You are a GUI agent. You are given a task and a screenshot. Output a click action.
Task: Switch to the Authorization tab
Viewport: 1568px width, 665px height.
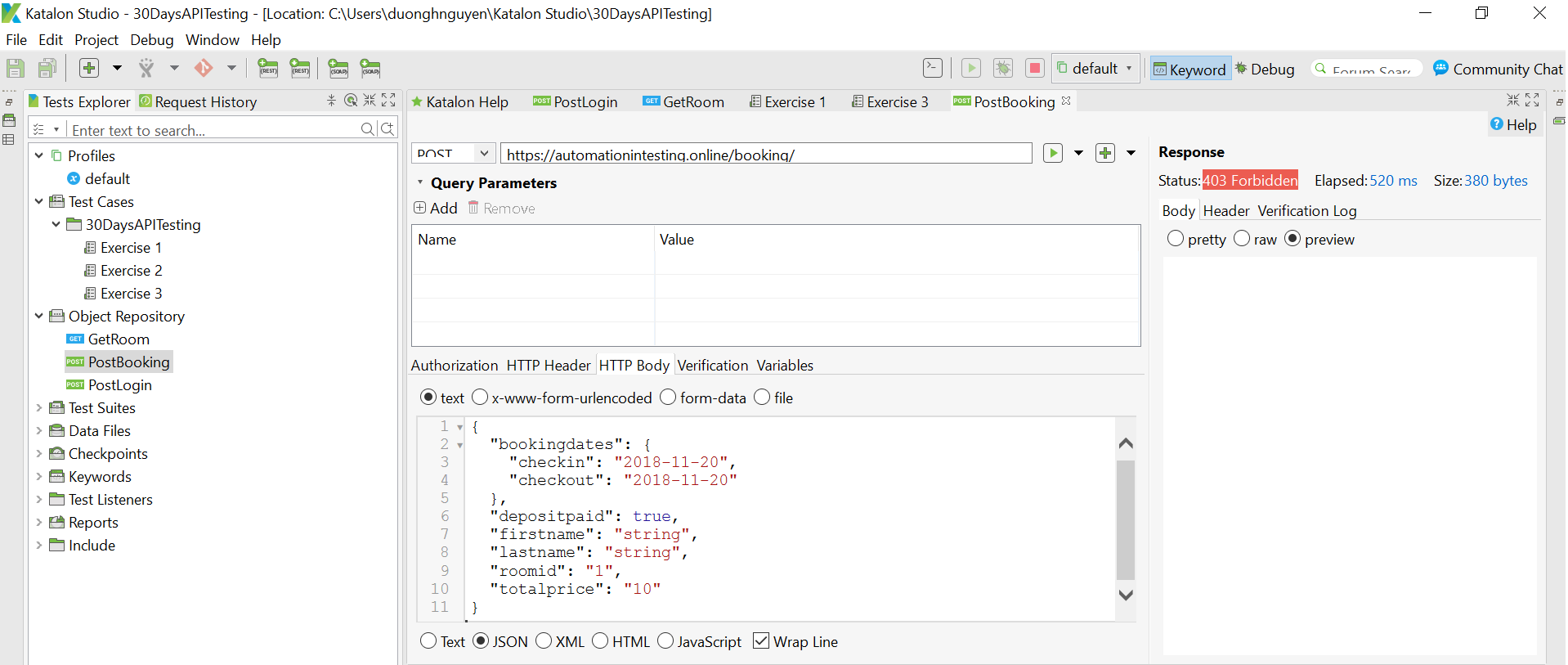pyautogui.click(x=455, y=366)
